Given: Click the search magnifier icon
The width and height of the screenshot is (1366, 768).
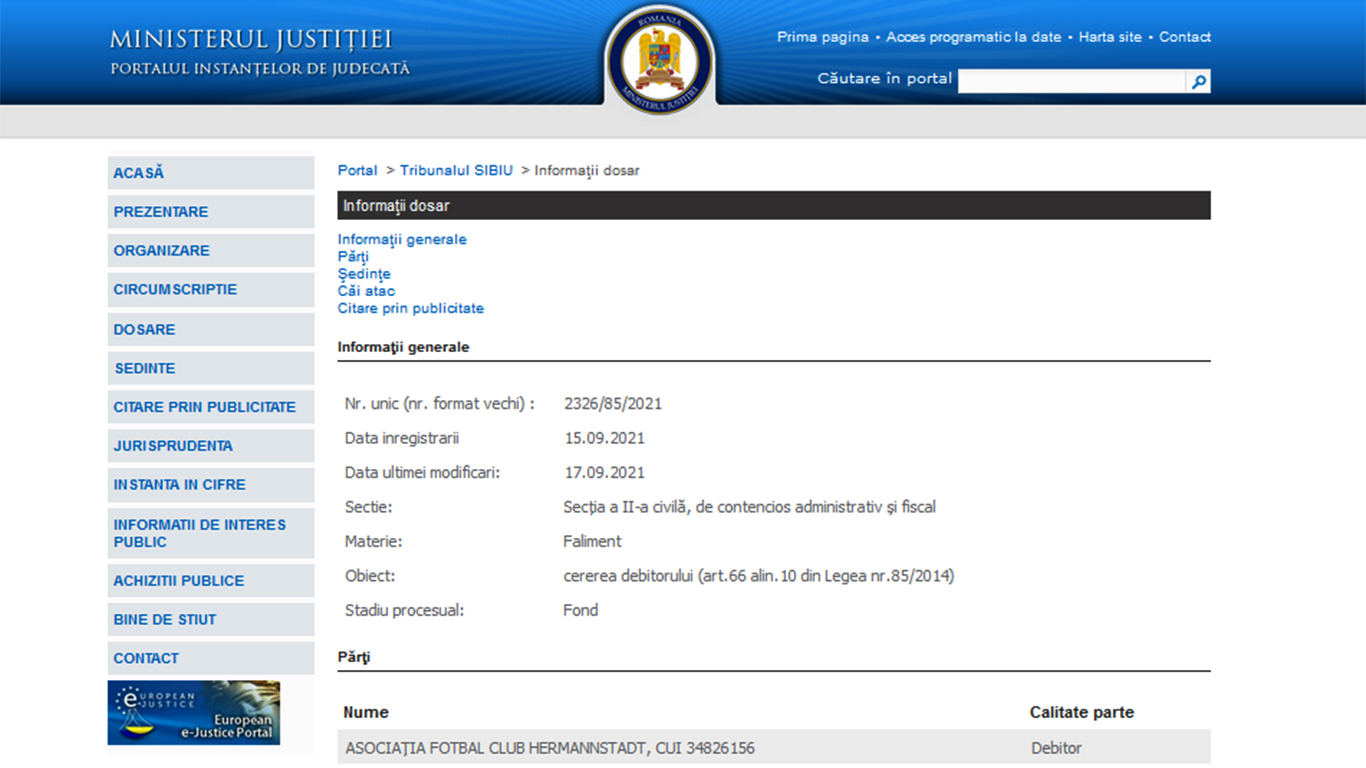Looking at the screenshot, I should pyautogui.click(x=1198, y=82).
